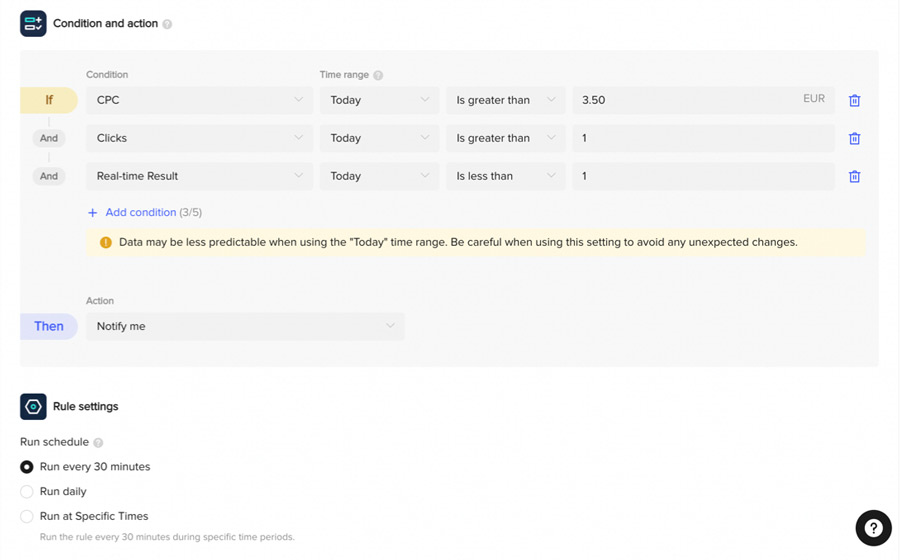Delete the CPC condition row
The image size is (900, 560).
pos(854,100)
